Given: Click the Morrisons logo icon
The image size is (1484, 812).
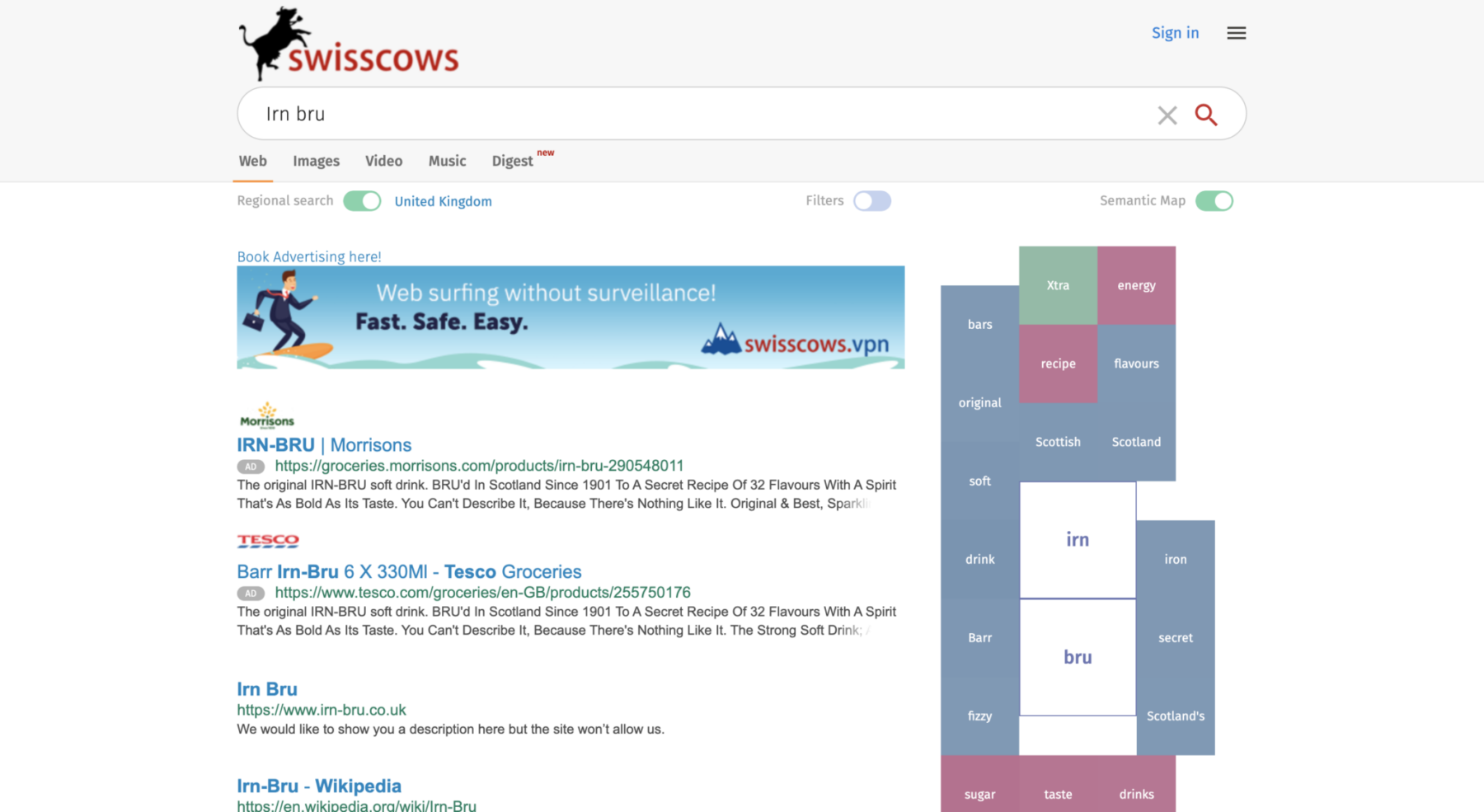Looking at the screenshot, I should tap(266, 415).
